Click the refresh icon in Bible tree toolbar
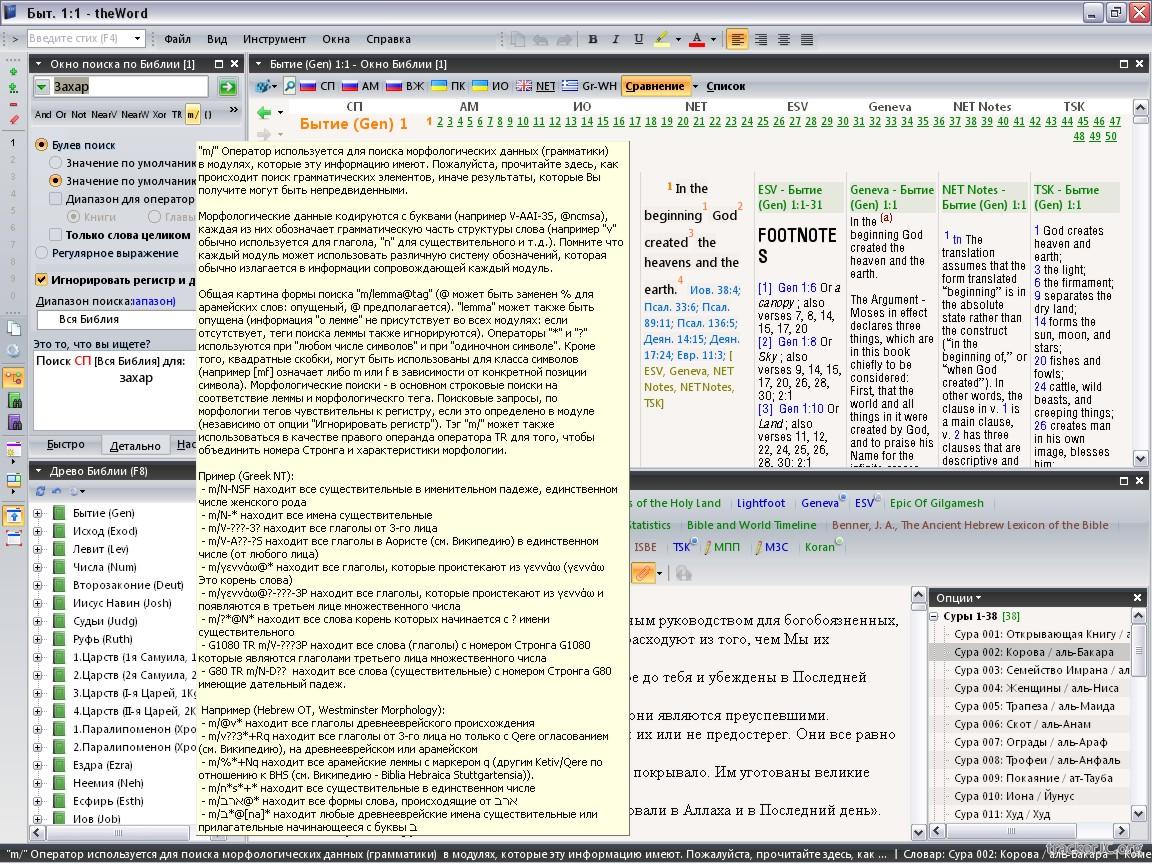This screenshot has height=864, width=1152. 41,491
